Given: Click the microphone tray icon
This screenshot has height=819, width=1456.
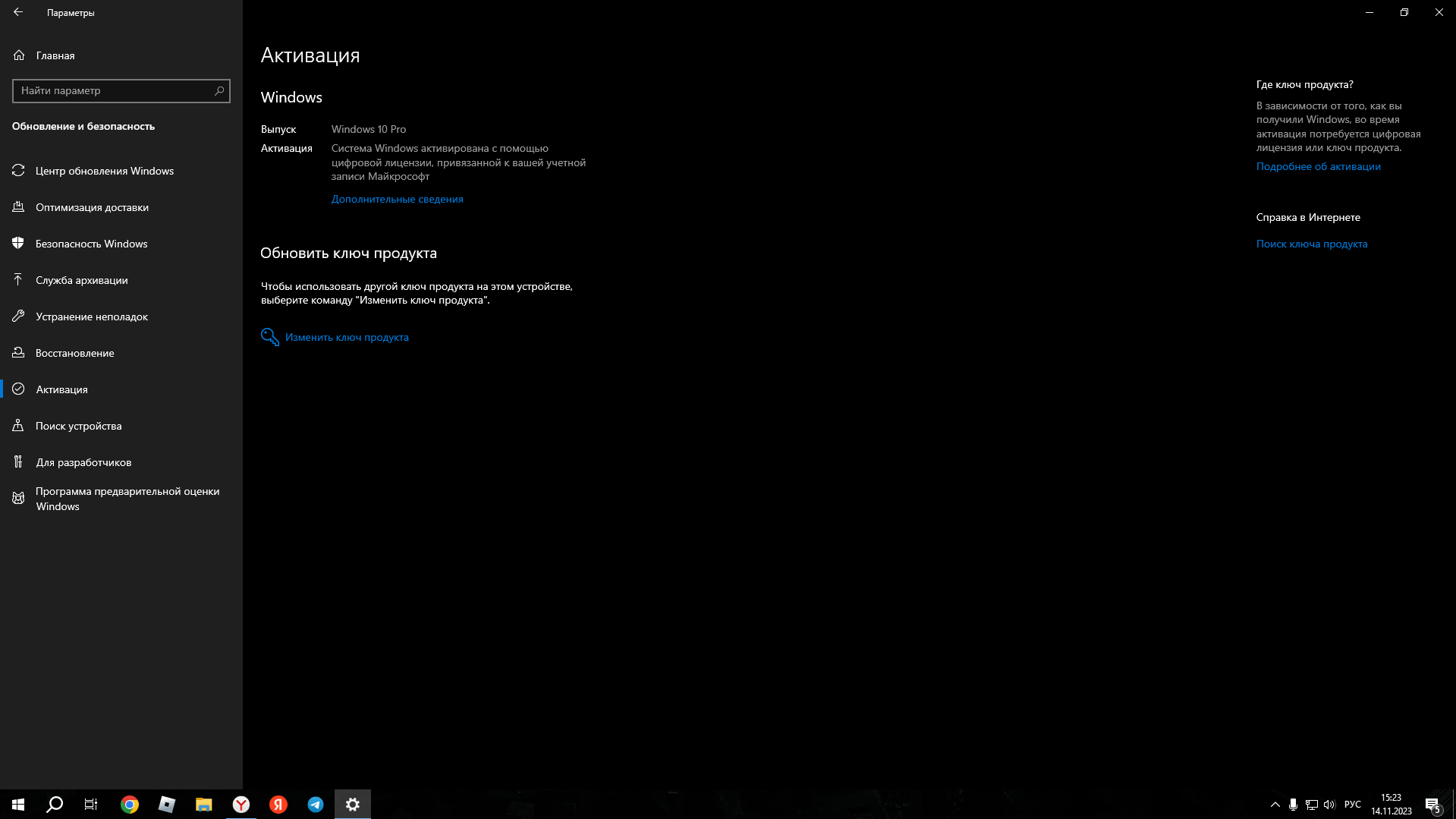Looking at the screenshot, I should pos(1293,805).
